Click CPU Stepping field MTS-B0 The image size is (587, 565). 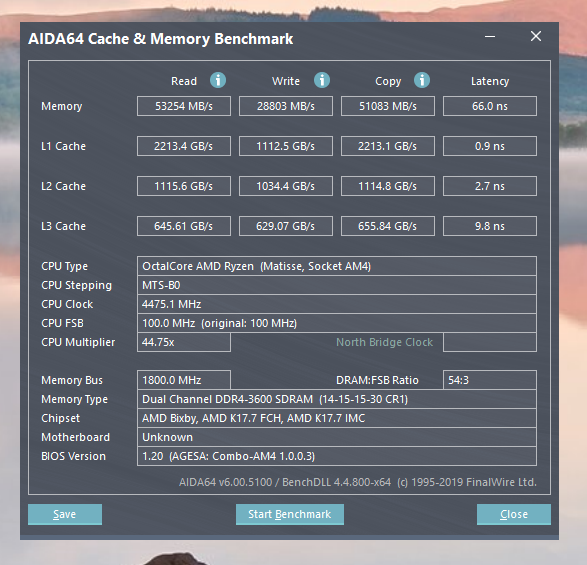pyautogui.click(x=337, y=285)
